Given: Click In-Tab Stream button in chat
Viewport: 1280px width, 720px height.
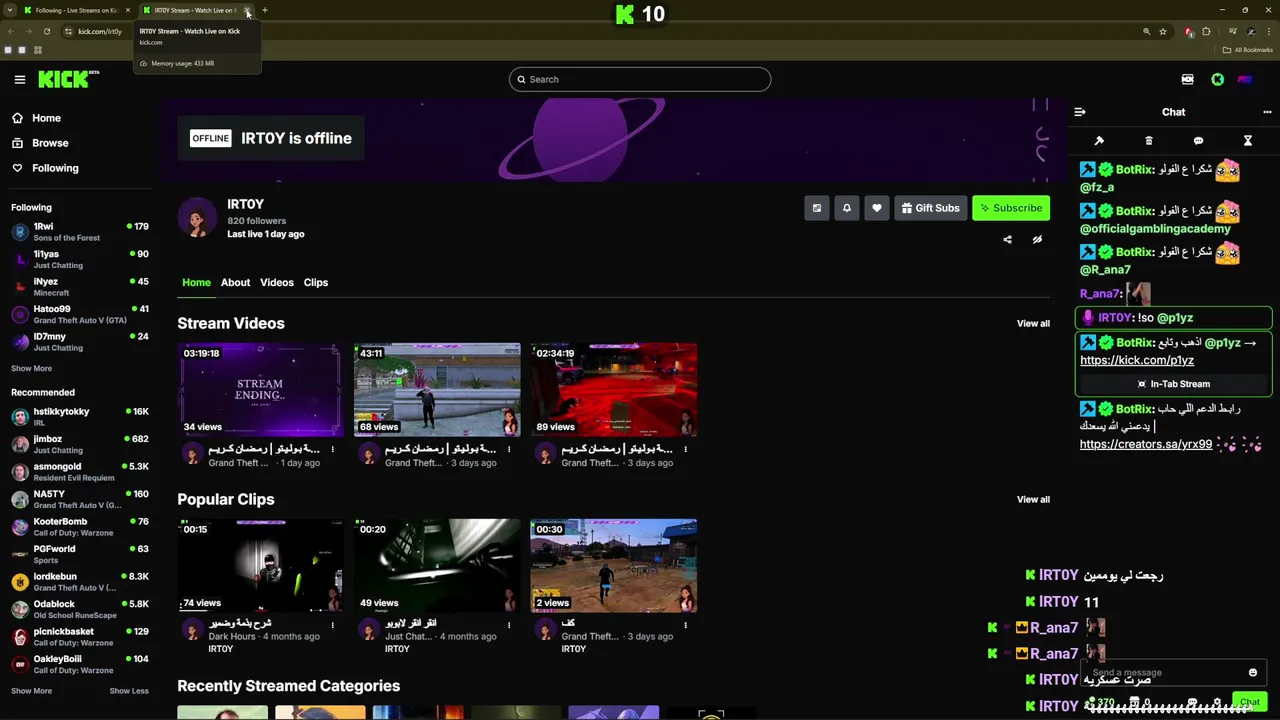Looking at the screenshot, I should (x=1173, y=384).
